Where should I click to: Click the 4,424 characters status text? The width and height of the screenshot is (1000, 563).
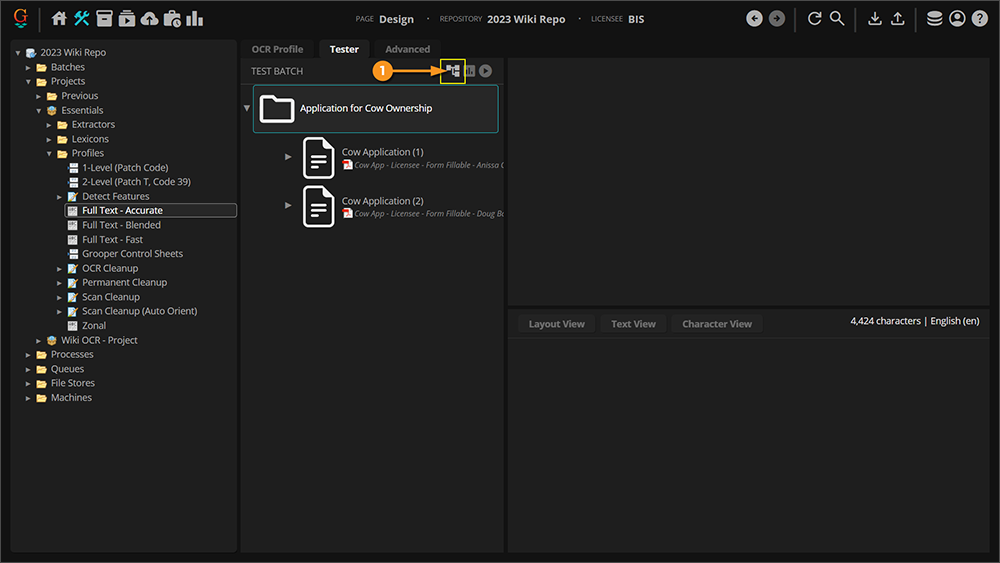pos(885,321)
